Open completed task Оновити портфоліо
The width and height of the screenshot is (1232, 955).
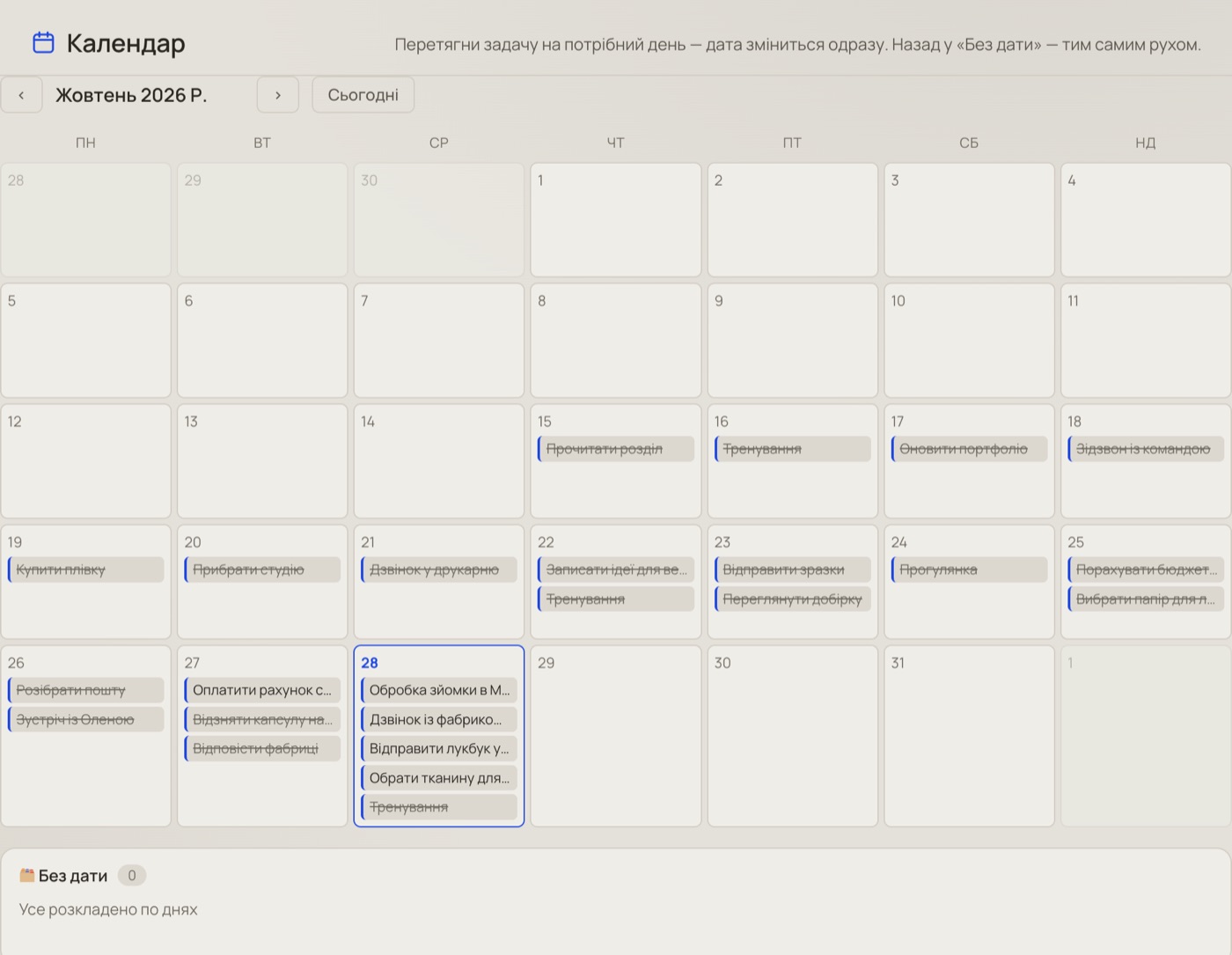969,449
